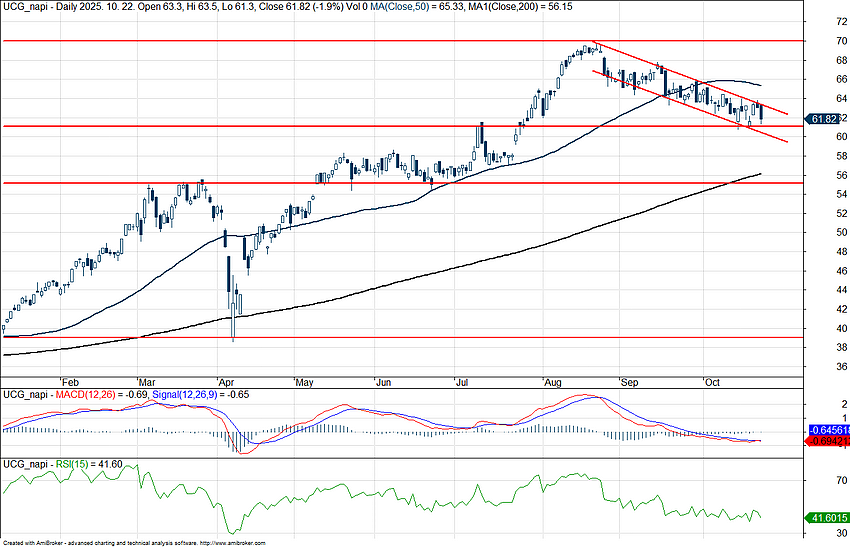Click the 61.82 last price tag
The width and height of the screenshot is (850, 547).
823,119
